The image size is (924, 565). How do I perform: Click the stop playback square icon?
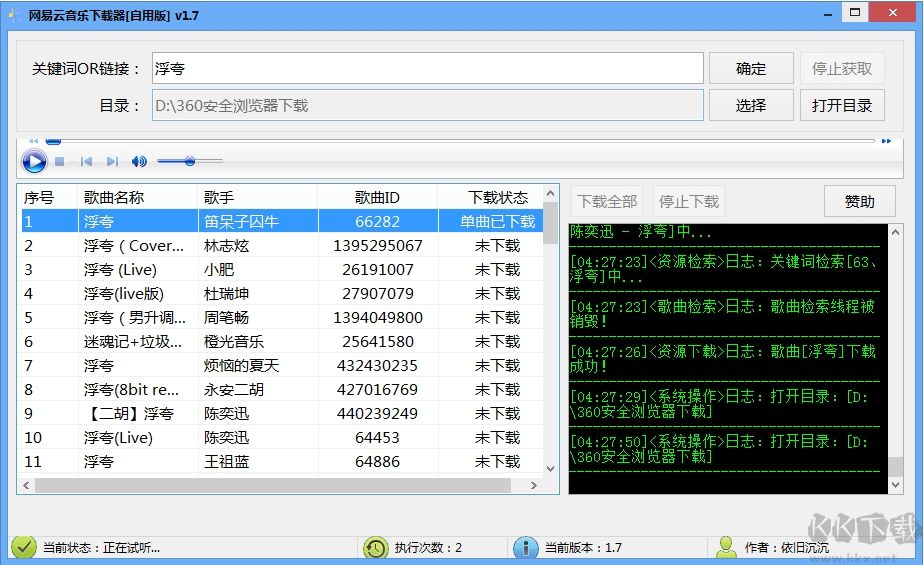click(60, 161)
